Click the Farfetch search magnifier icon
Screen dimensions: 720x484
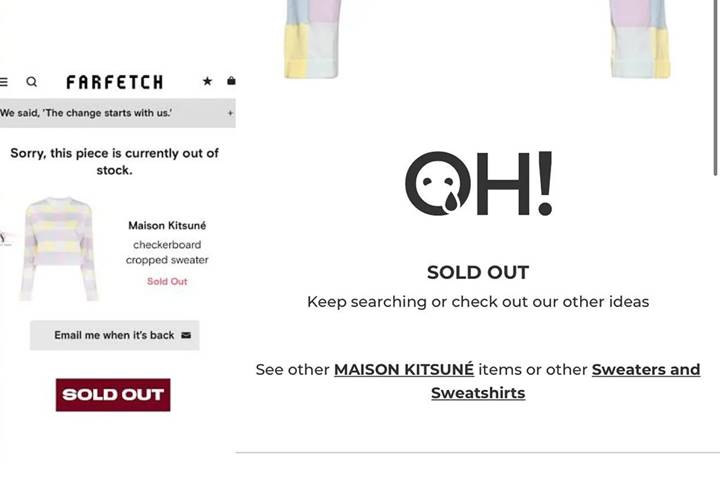pos(32,82)
